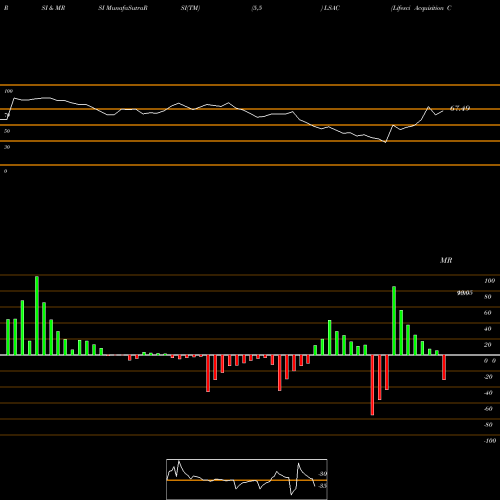This screenshot has width=500, height=500.
Task: Click the 100 label on MR axis
Action: coord(489,281)
